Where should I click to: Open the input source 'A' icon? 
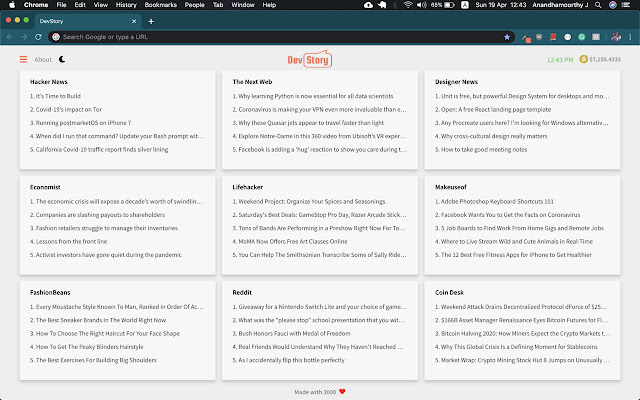pos(465,5)
